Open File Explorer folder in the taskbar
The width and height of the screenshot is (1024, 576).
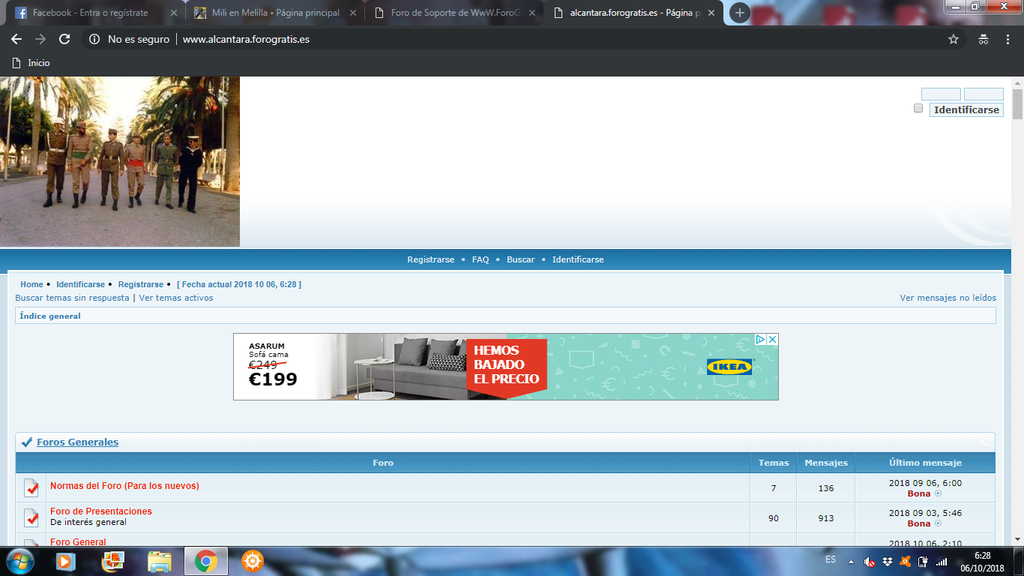point(159,561)
